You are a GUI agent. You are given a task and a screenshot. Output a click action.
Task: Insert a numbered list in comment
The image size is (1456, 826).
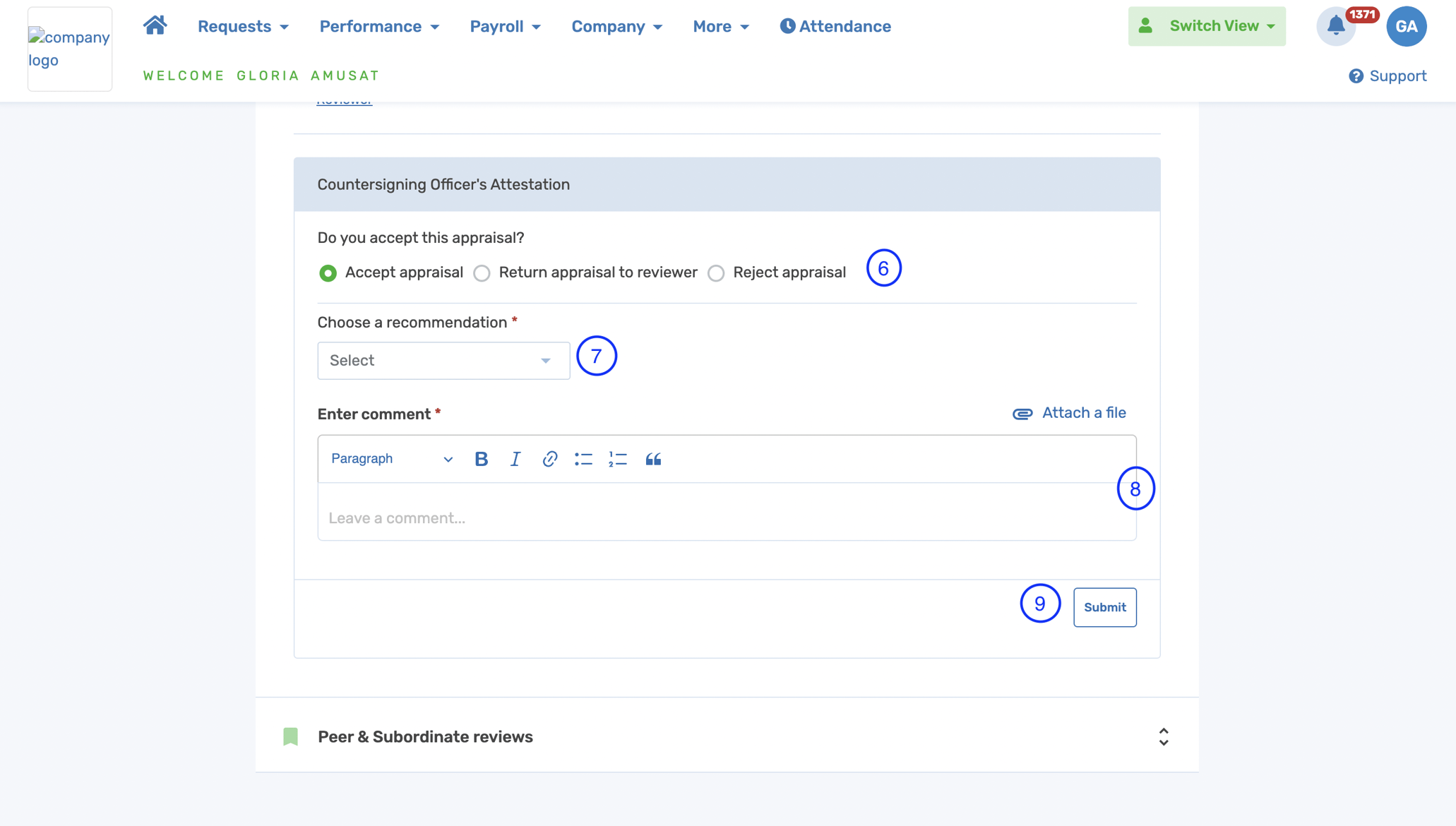click(618, 460)
